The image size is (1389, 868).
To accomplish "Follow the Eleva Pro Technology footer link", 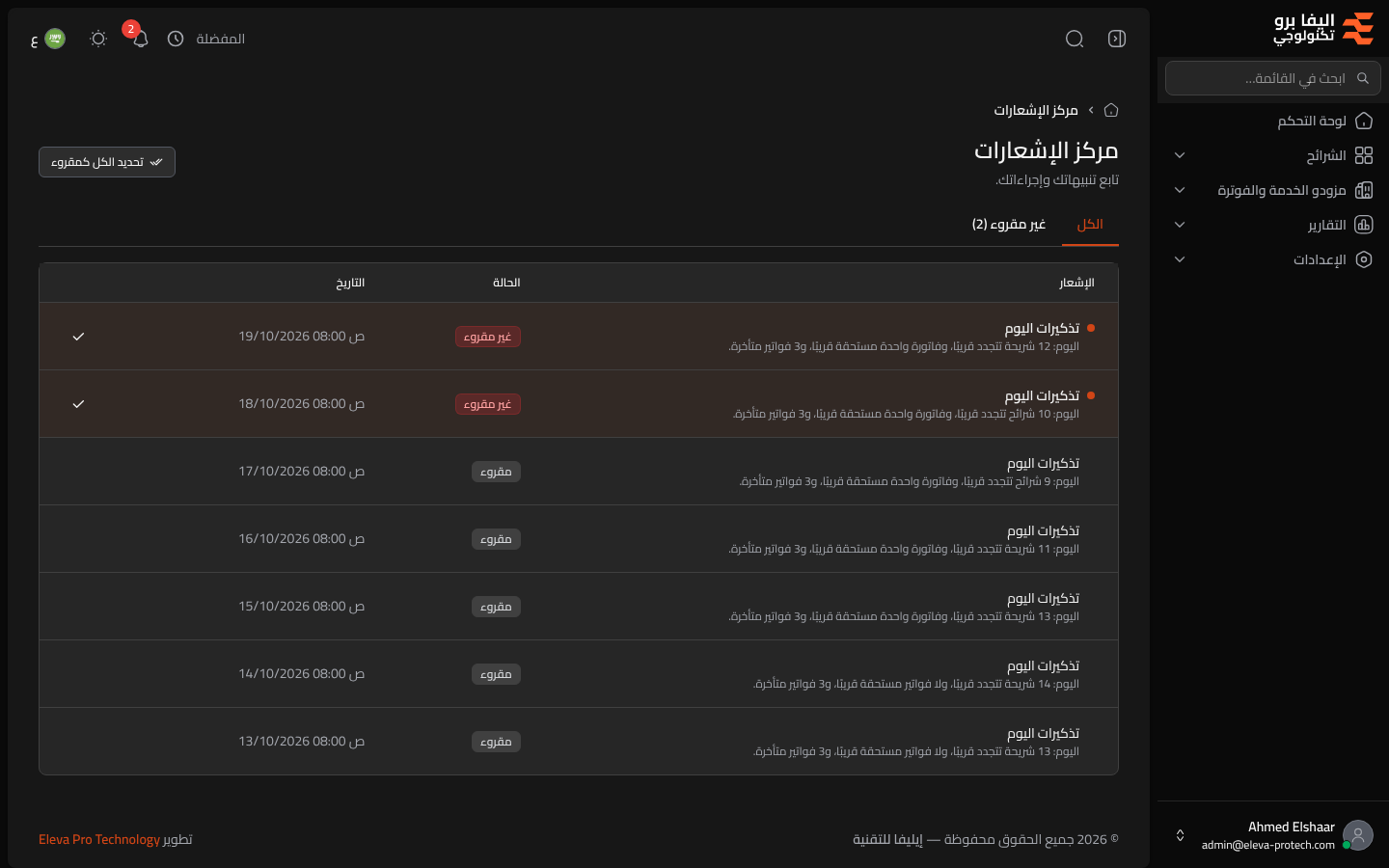I will pyautogui.click(x=99, y=839).
